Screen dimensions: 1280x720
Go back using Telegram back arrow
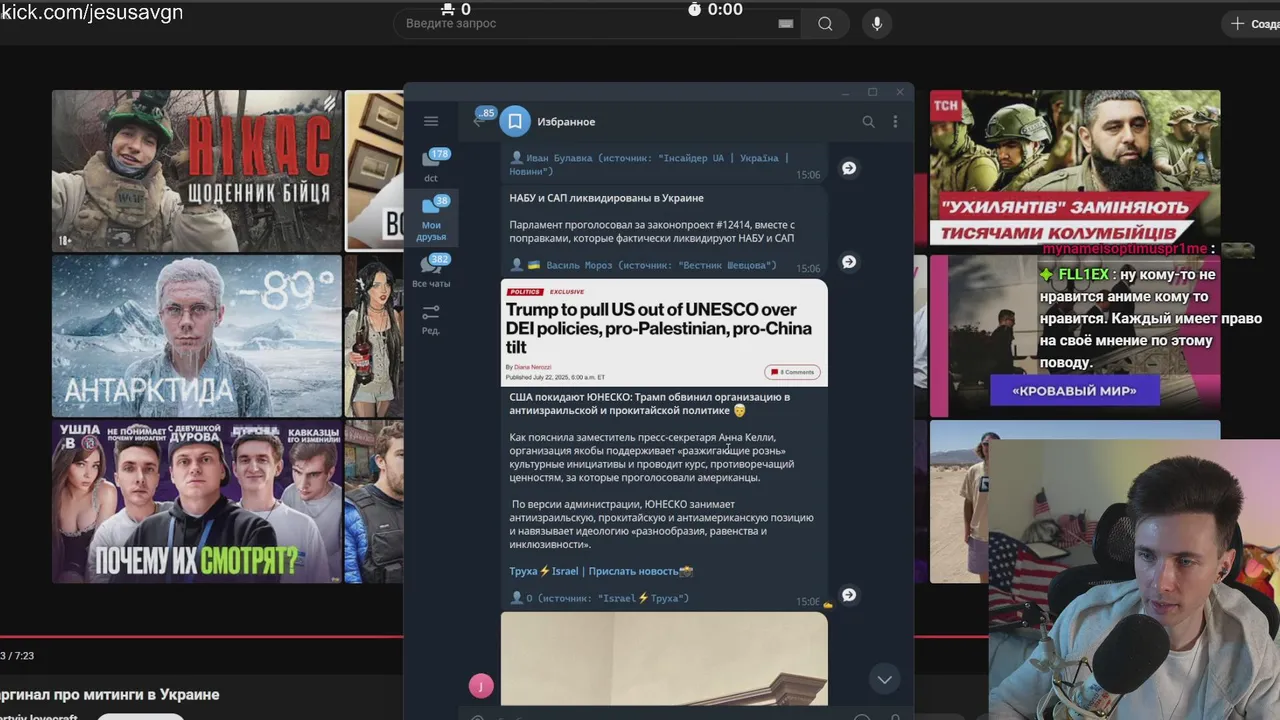click(479, 121)
